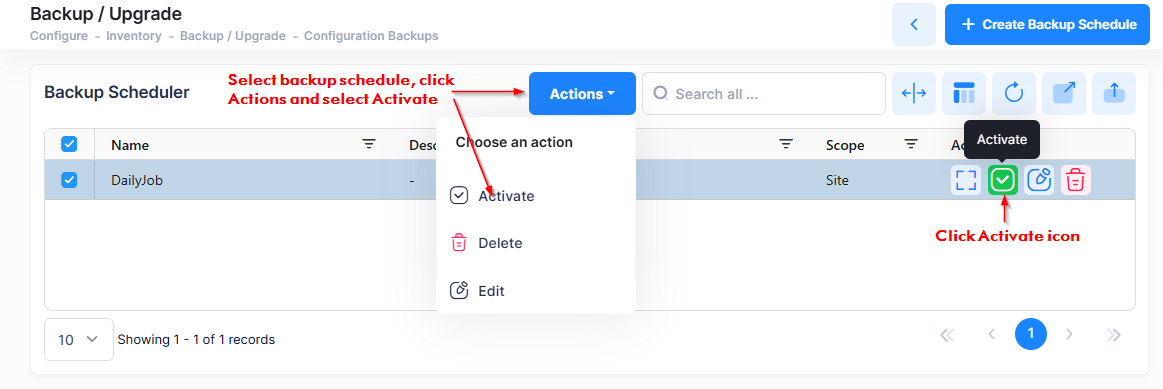Click the open in new window icon

pos(1064,94)
